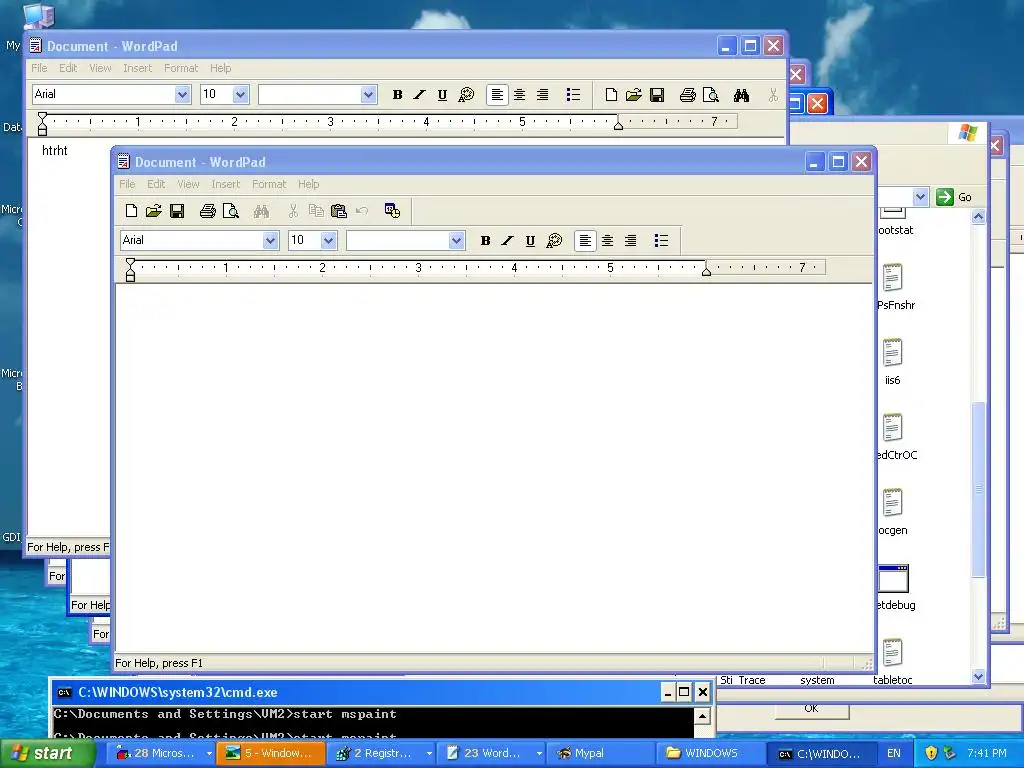Select Center alignment in front WordPad

click(x=607, y=240)
